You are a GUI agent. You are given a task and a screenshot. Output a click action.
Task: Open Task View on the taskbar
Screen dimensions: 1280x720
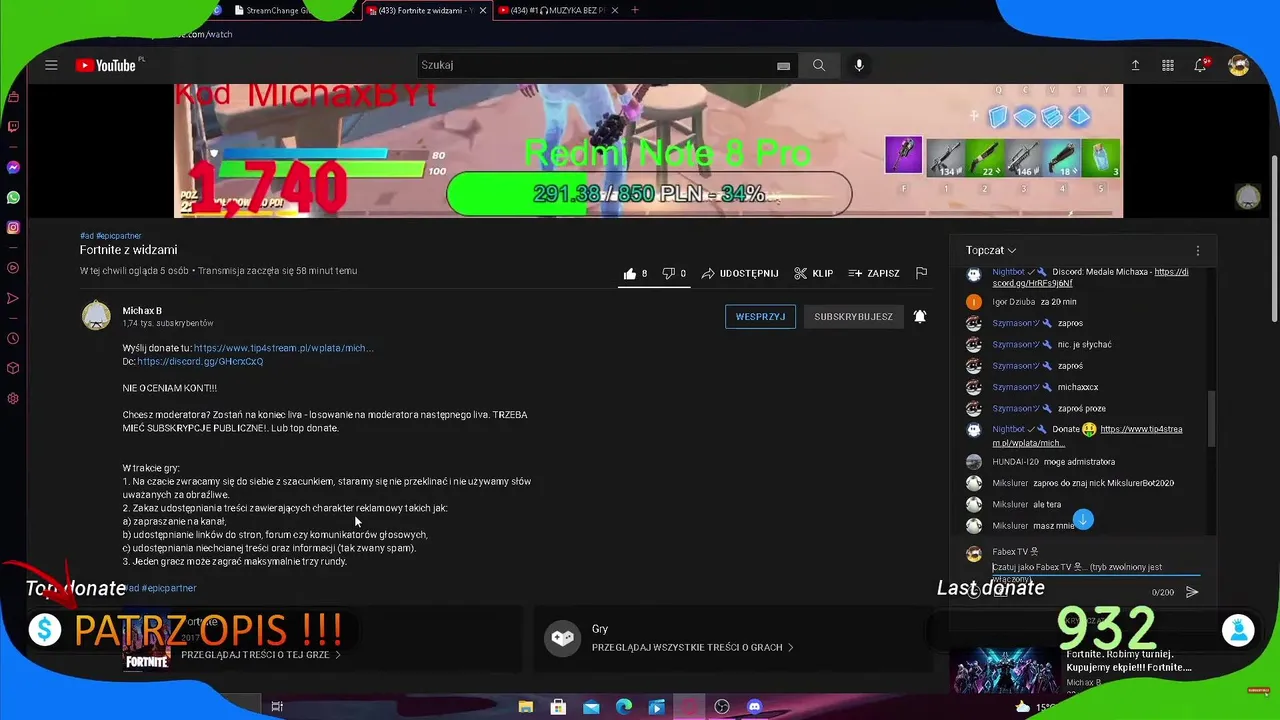tap(277, 706)
